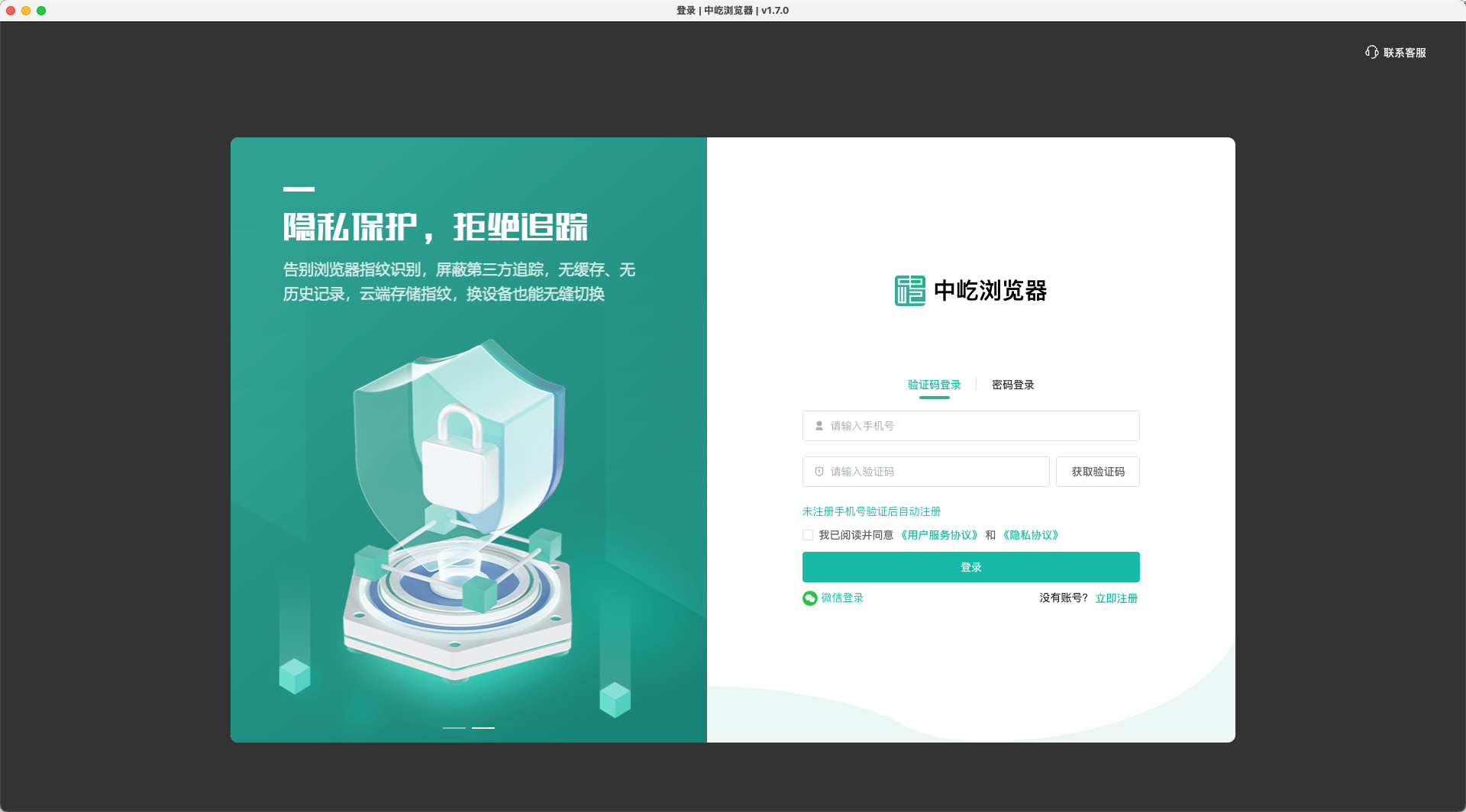Click the headset customer service icon
Screen dimensions: 1466x812
point(1372,52)
